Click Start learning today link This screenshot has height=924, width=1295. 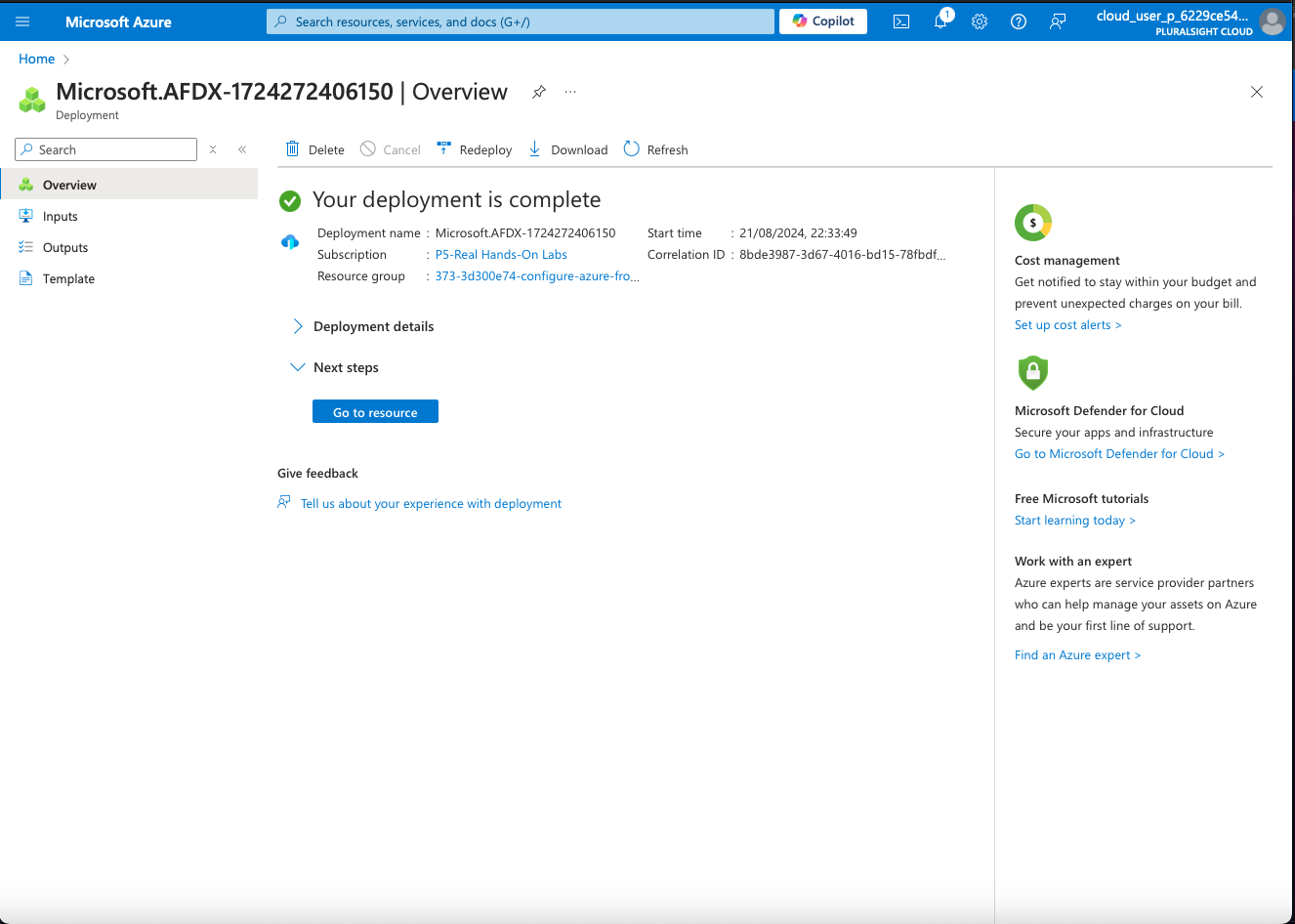pos(1075,520)
